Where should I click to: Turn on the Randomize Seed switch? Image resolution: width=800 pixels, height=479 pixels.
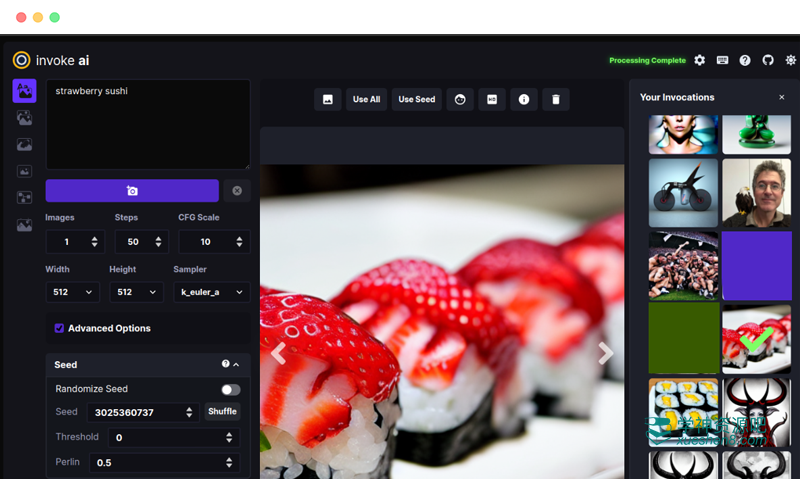(x=230, y=389)
